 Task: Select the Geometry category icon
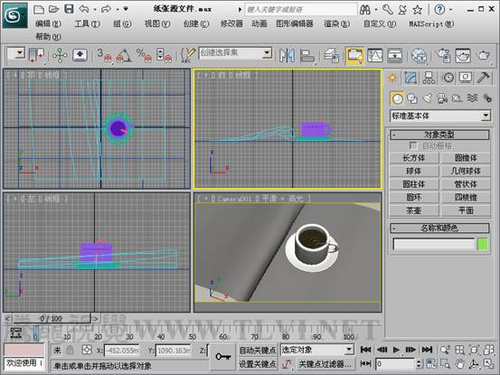[397, 98]
